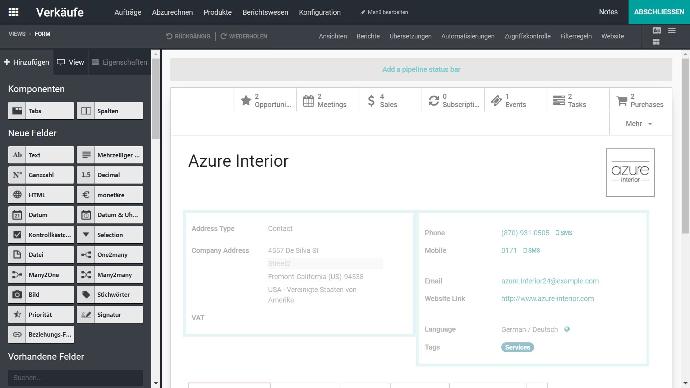Switch to the View tab
This screenshot has width=690, height=388.
pos(71,62)
